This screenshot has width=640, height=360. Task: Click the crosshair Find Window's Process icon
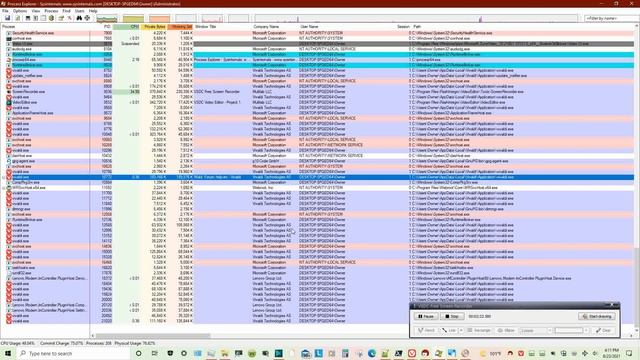[87, 18]
